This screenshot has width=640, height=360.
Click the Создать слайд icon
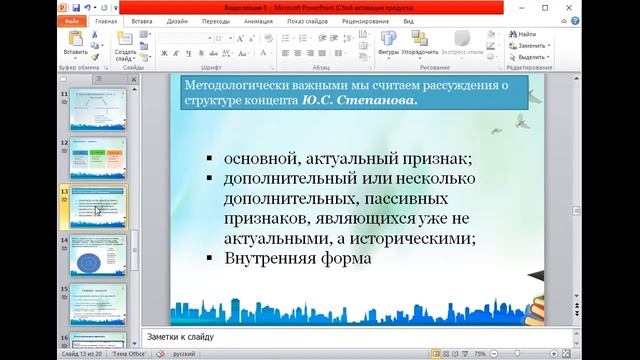[124, 39]
